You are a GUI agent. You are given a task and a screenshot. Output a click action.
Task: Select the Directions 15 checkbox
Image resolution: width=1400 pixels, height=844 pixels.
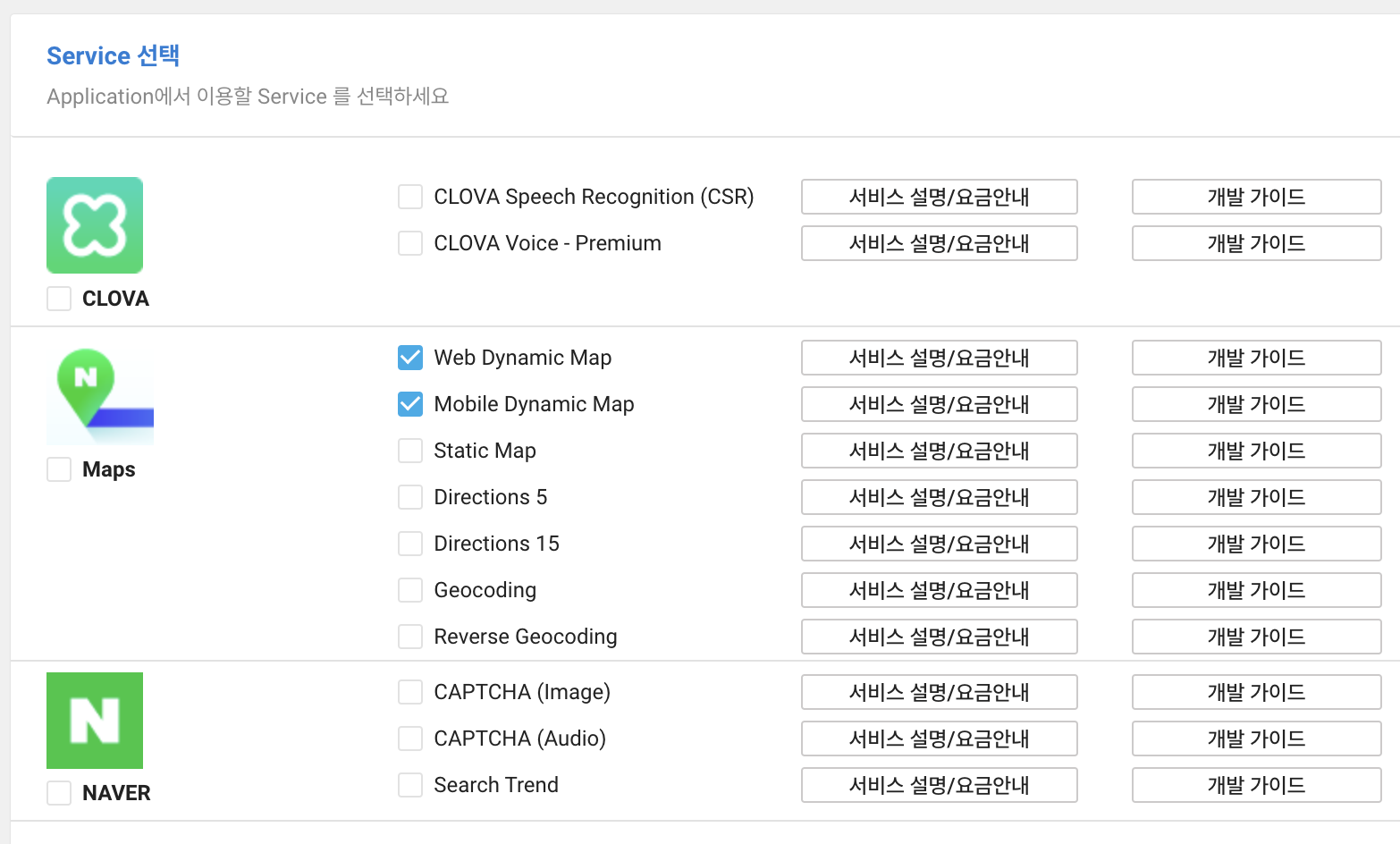410,544
